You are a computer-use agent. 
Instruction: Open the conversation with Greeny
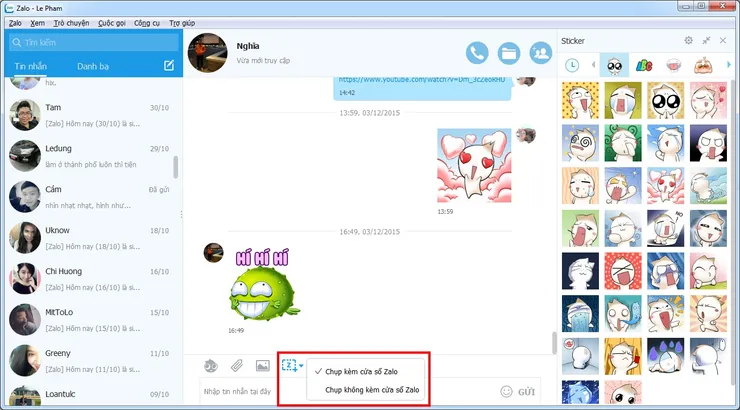tap(93, 360)
